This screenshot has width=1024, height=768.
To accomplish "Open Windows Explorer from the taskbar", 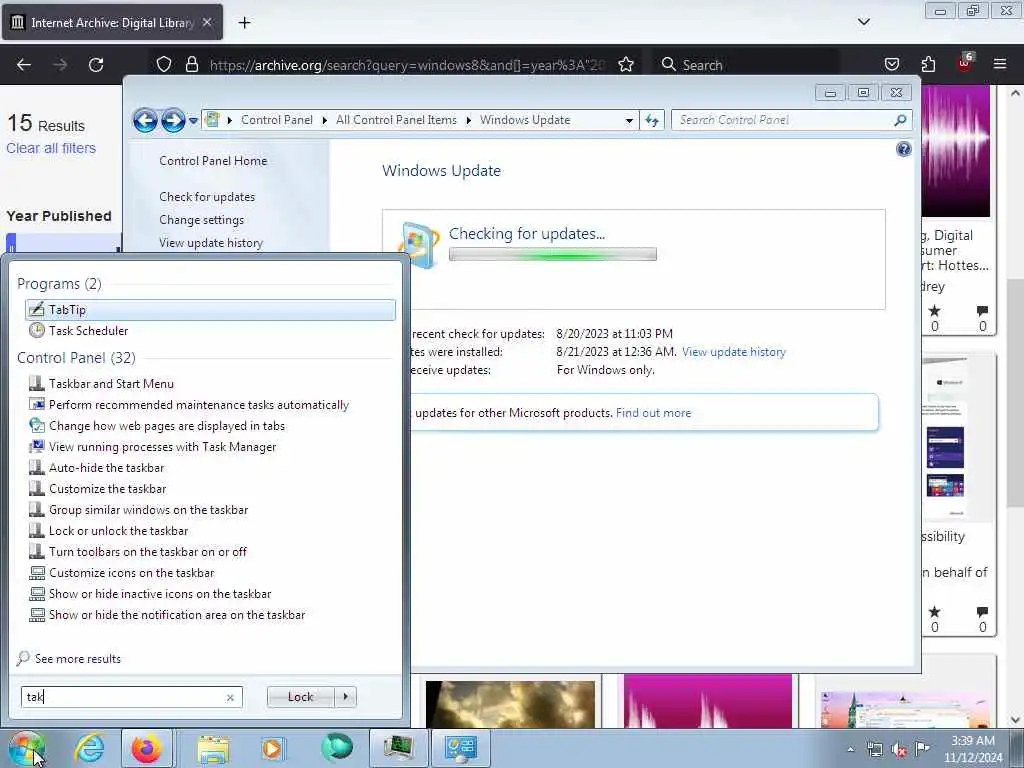I will [x=213, y=748].
